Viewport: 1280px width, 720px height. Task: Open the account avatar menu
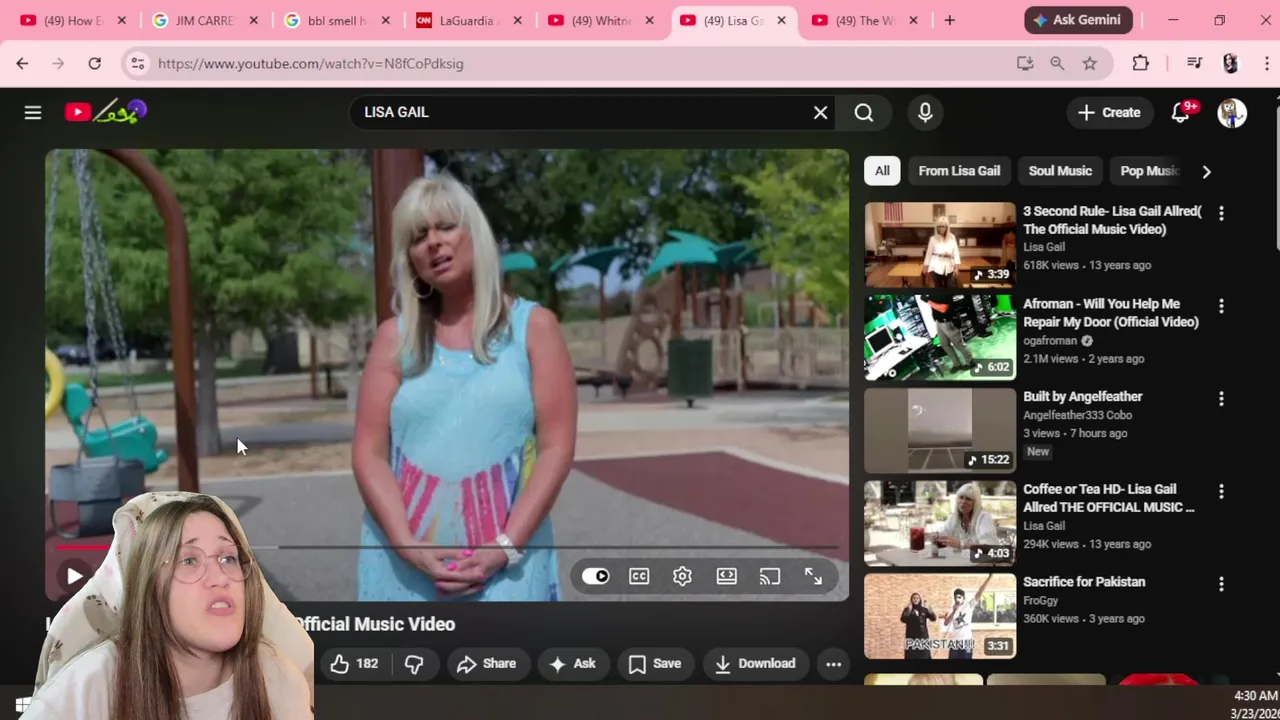pos(1231,112)
